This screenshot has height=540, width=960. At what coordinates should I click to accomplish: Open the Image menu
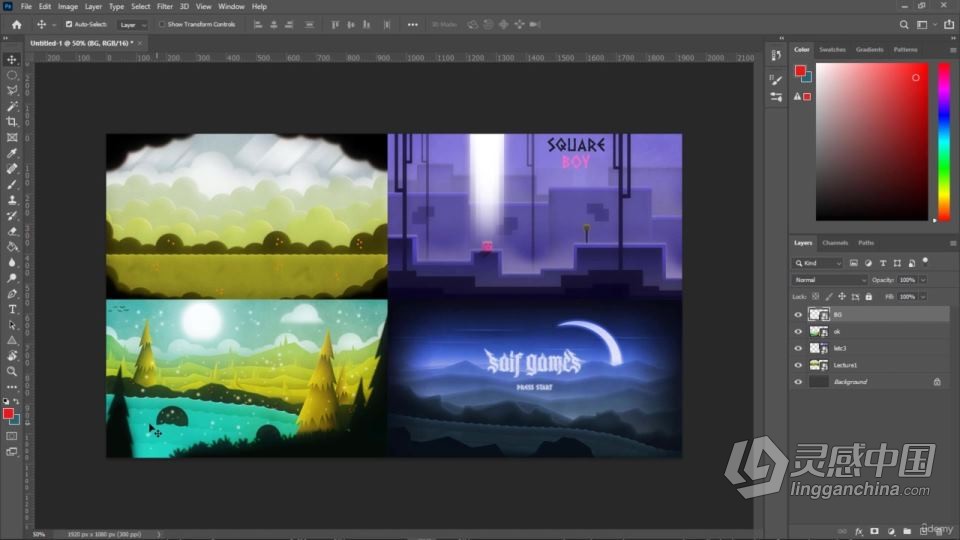point(67,6)
